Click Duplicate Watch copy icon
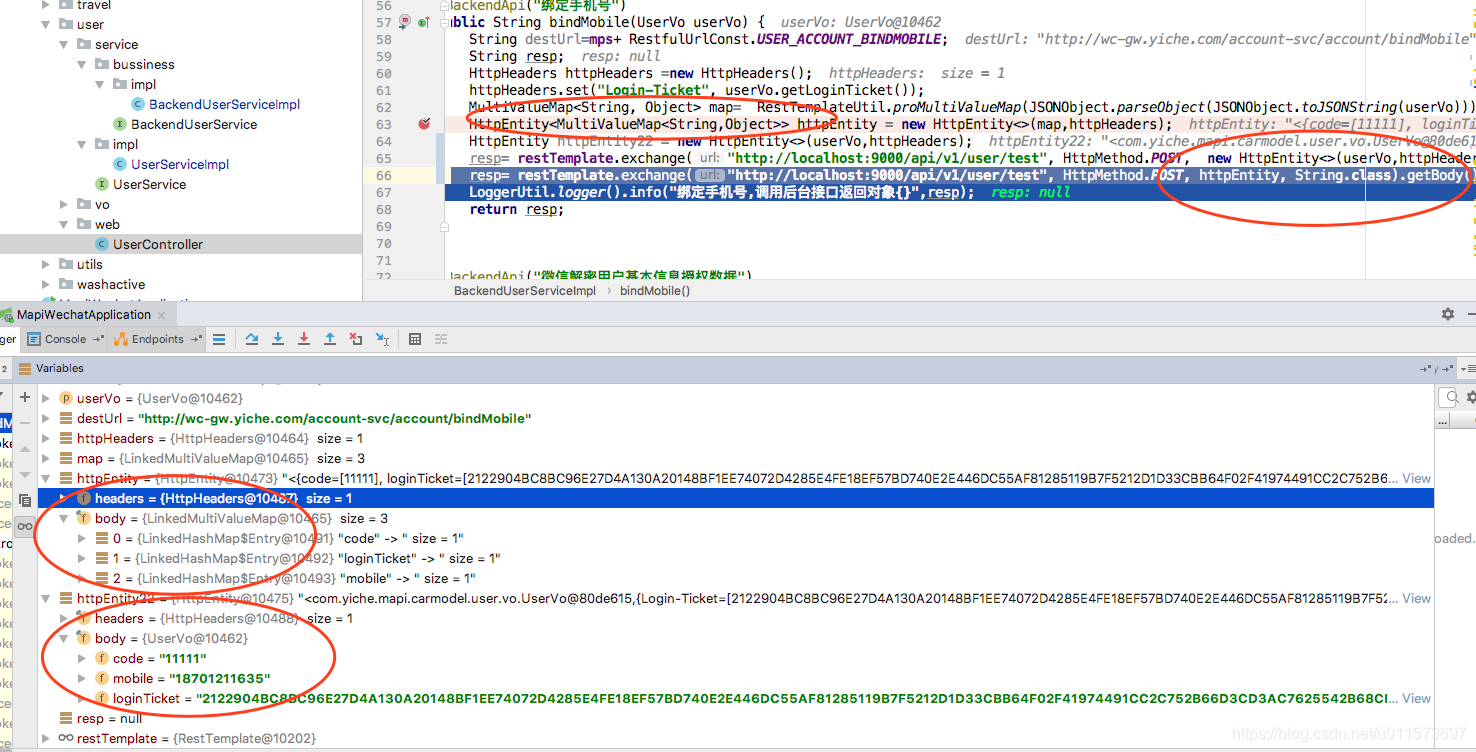The width and height of the screenshot is (1476, 752). pyautogui.click(x=25, y=500)
